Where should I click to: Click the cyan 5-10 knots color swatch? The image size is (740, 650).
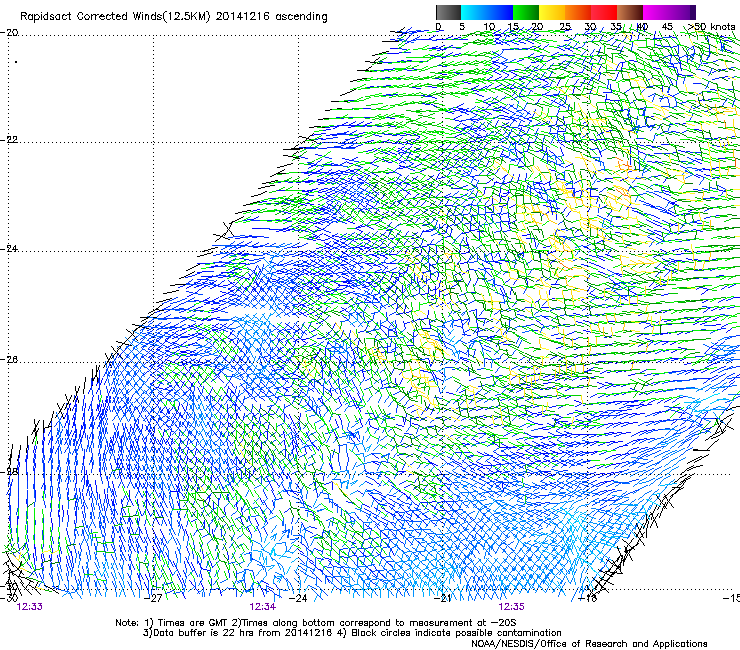click(474, 12)
